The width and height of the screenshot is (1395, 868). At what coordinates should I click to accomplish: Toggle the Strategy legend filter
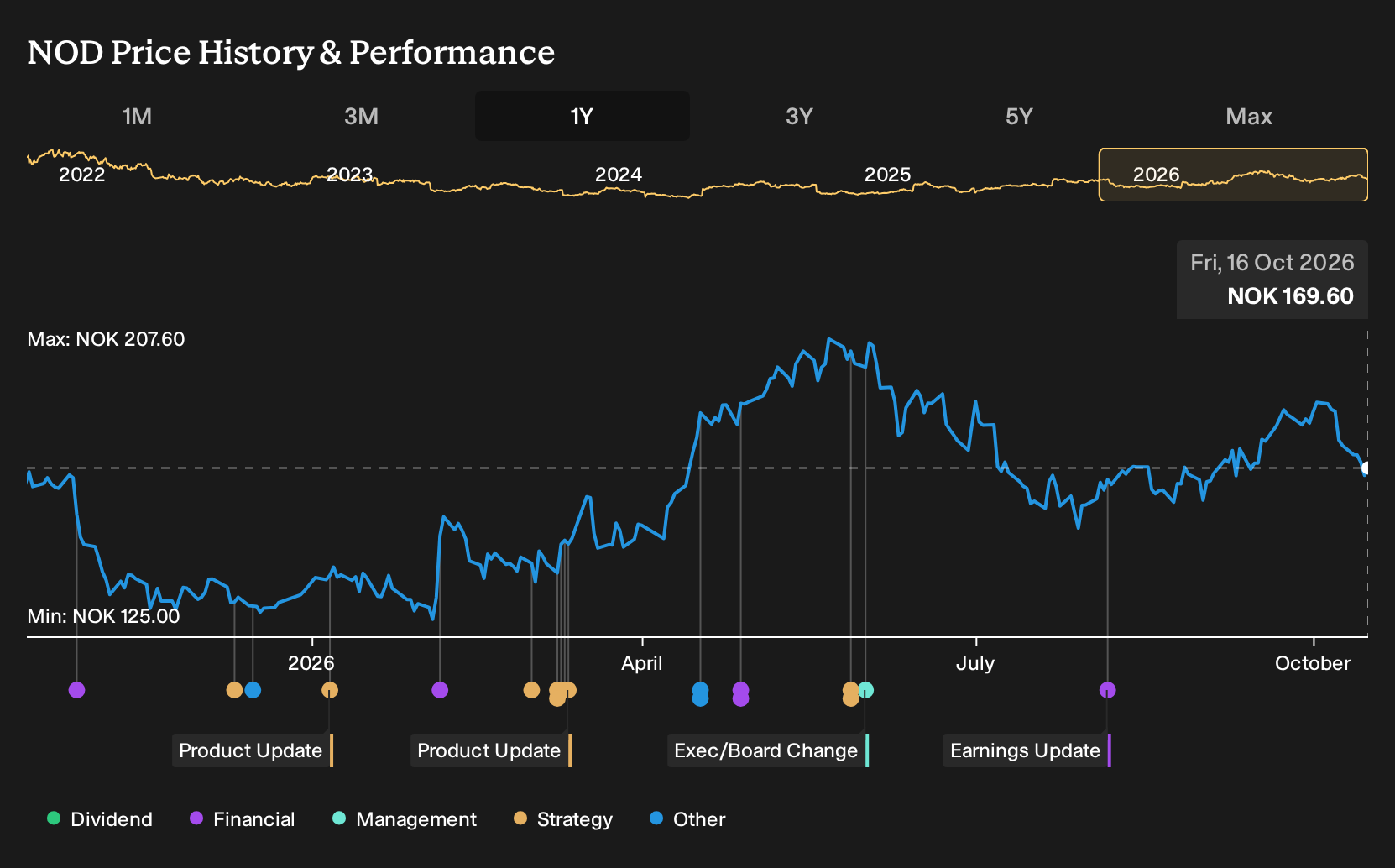[x=562, y=819]
